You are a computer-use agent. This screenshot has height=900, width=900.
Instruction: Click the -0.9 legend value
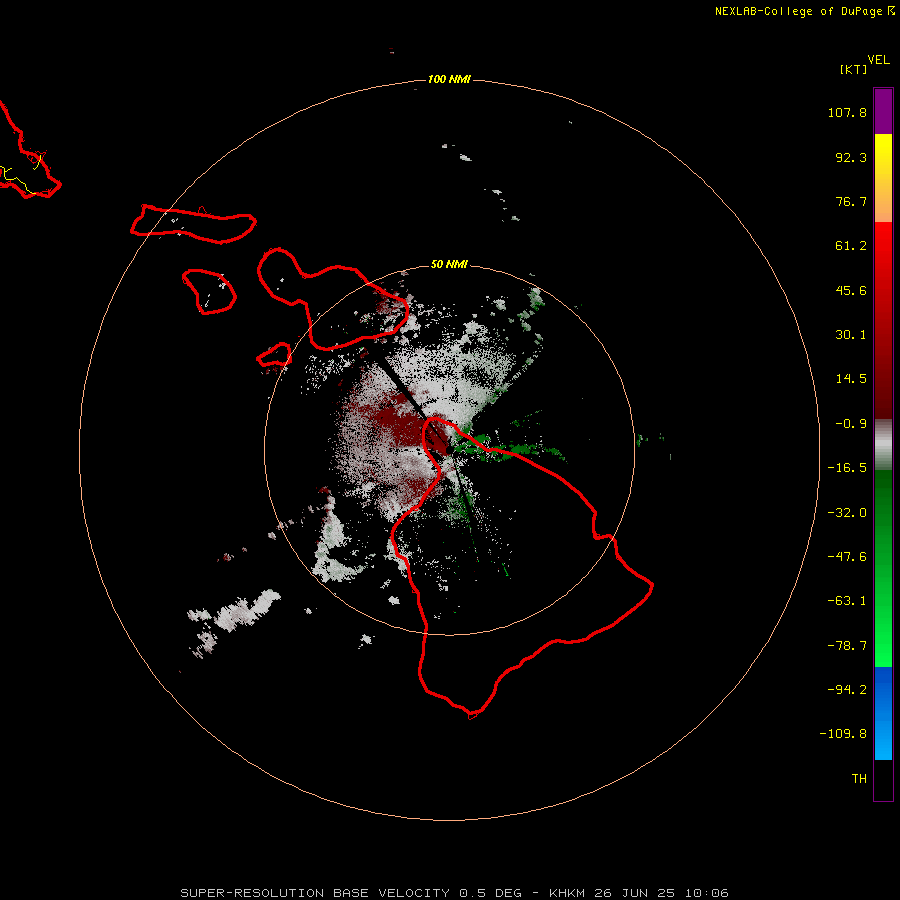point(851,424)
